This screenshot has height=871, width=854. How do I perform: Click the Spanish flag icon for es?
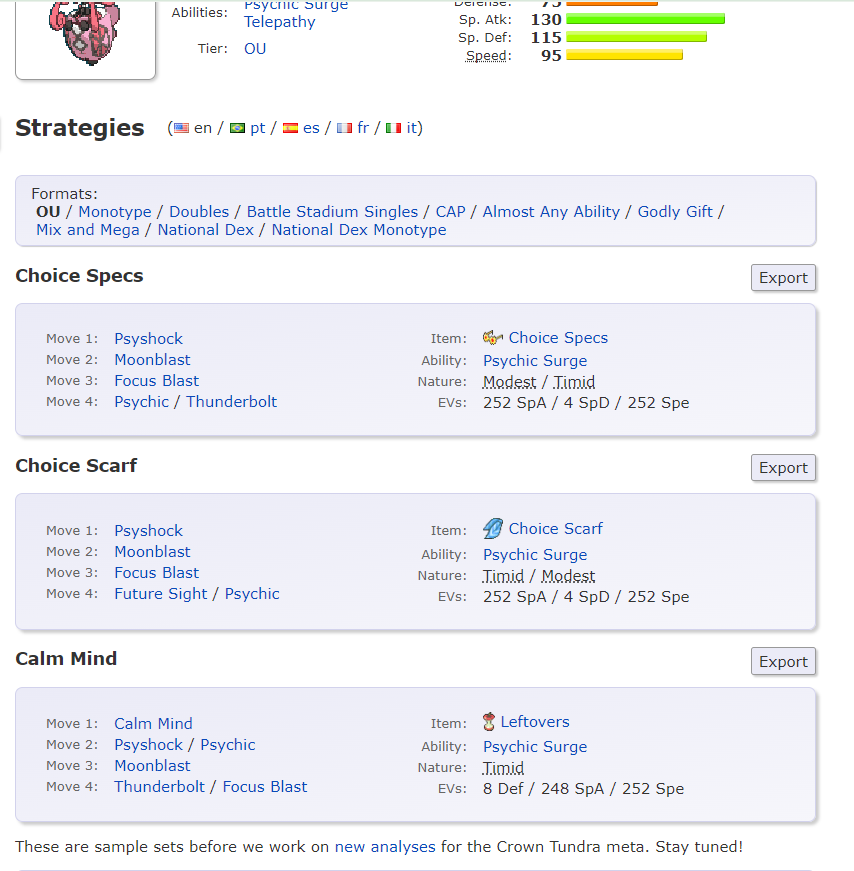tap(290, 128)
